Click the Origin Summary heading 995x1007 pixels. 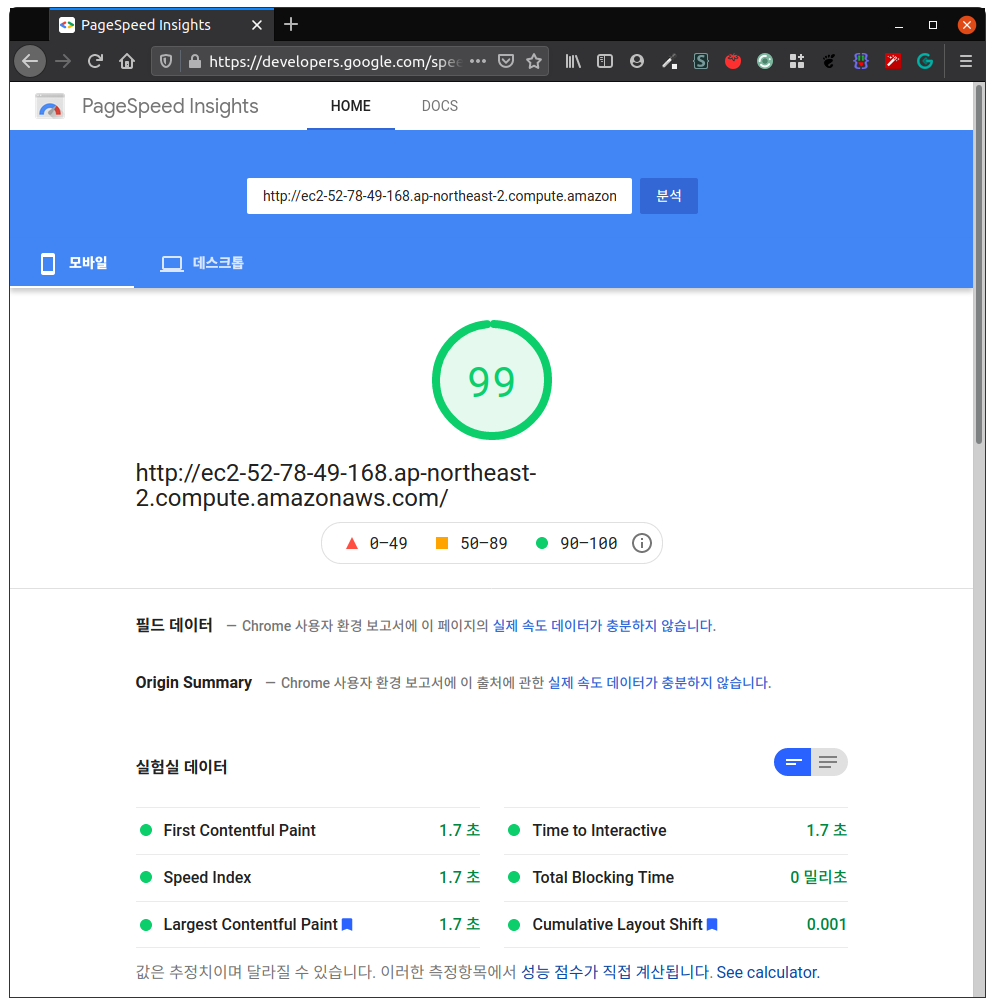click(x=193, y=683)
